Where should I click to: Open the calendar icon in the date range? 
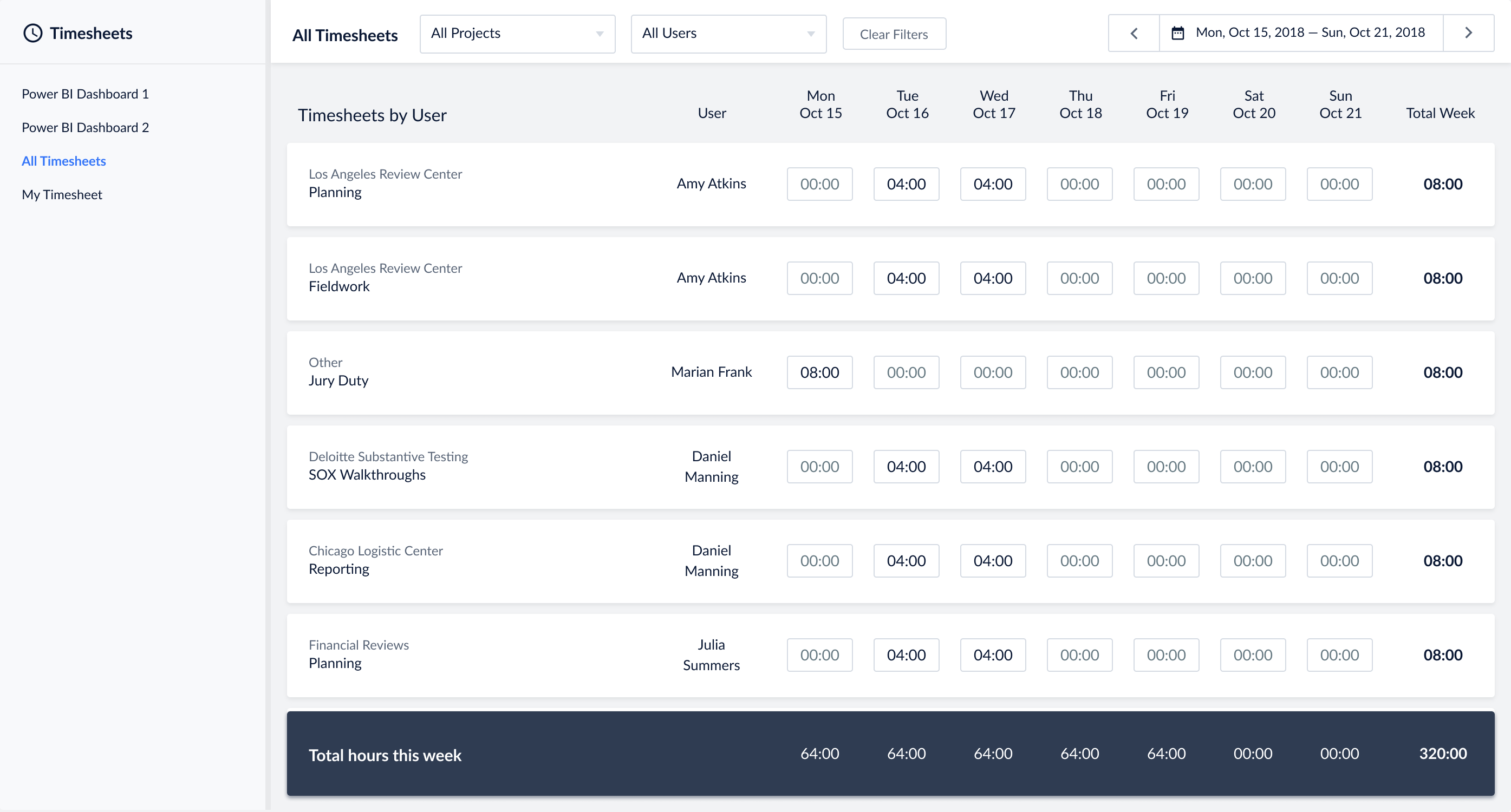point(1178,33)
